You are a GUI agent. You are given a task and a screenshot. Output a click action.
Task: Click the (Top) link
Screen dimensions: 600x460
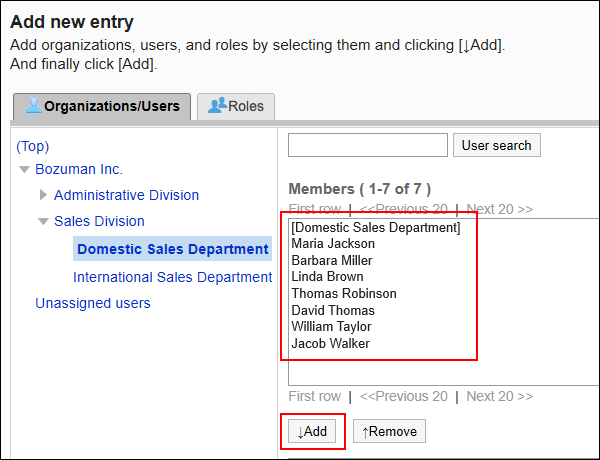[33, 146]
